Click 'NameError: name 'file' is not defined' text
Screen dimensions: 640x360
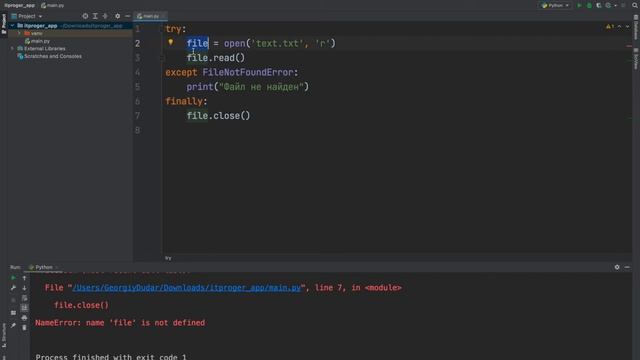click(120, 322)
